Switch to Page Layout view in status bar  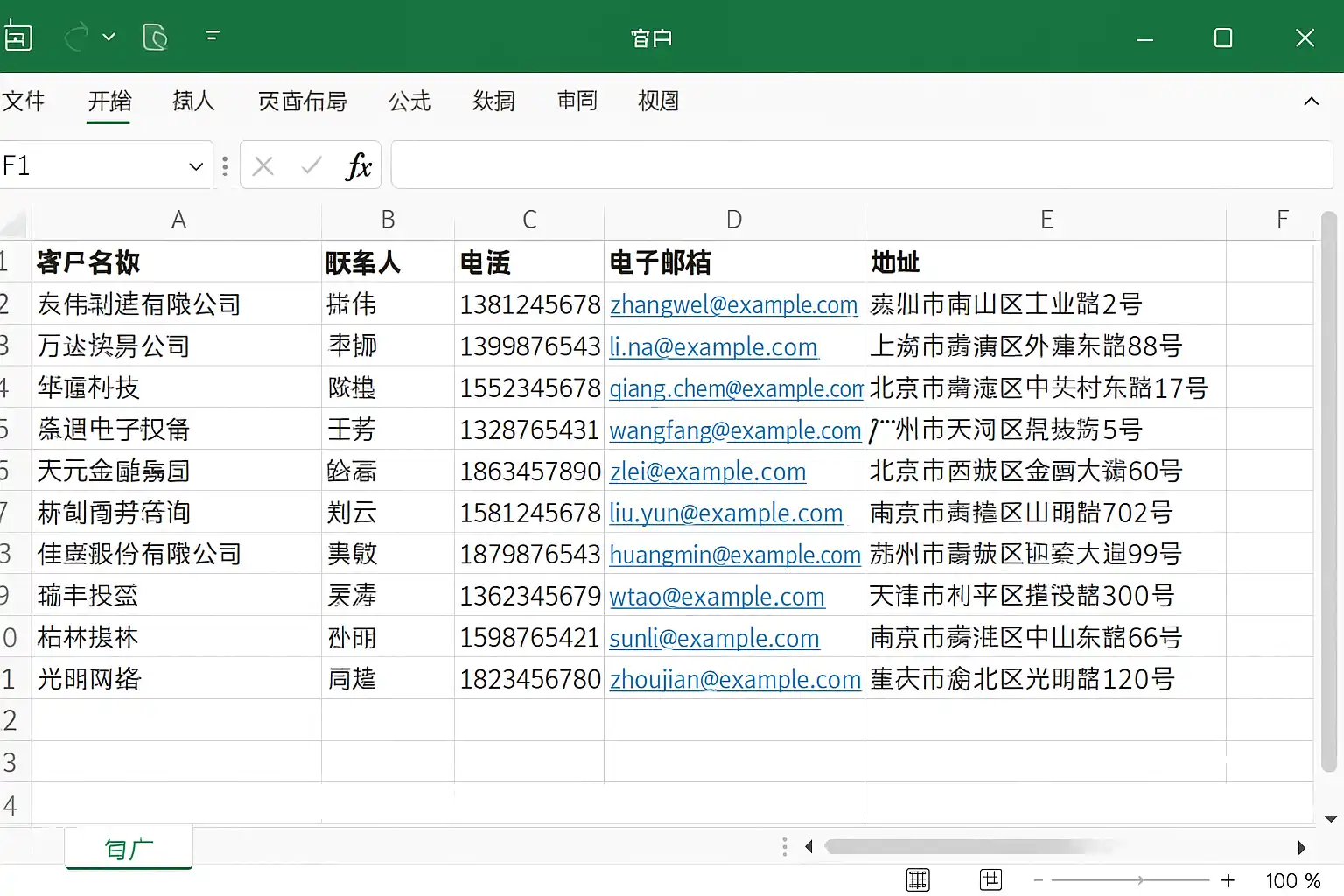(x=990, y=880)
